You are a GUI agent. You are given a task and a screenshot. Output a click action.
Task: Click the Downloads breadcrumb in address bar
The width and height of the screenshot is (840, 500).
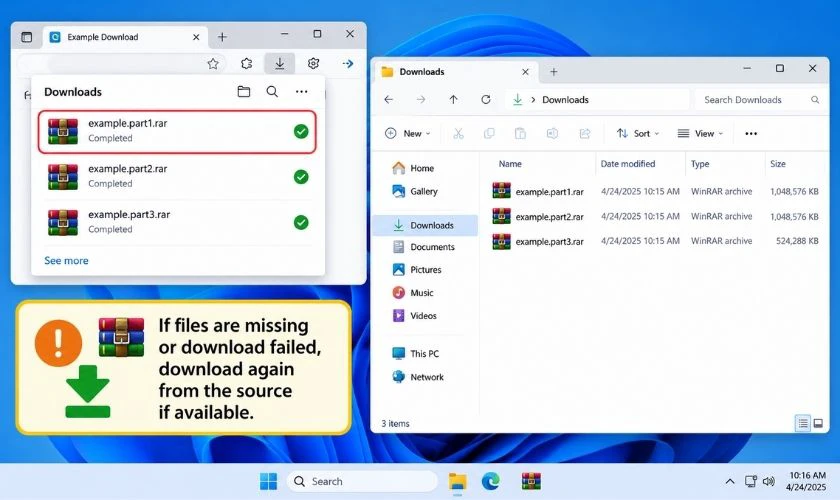(565, 100)
